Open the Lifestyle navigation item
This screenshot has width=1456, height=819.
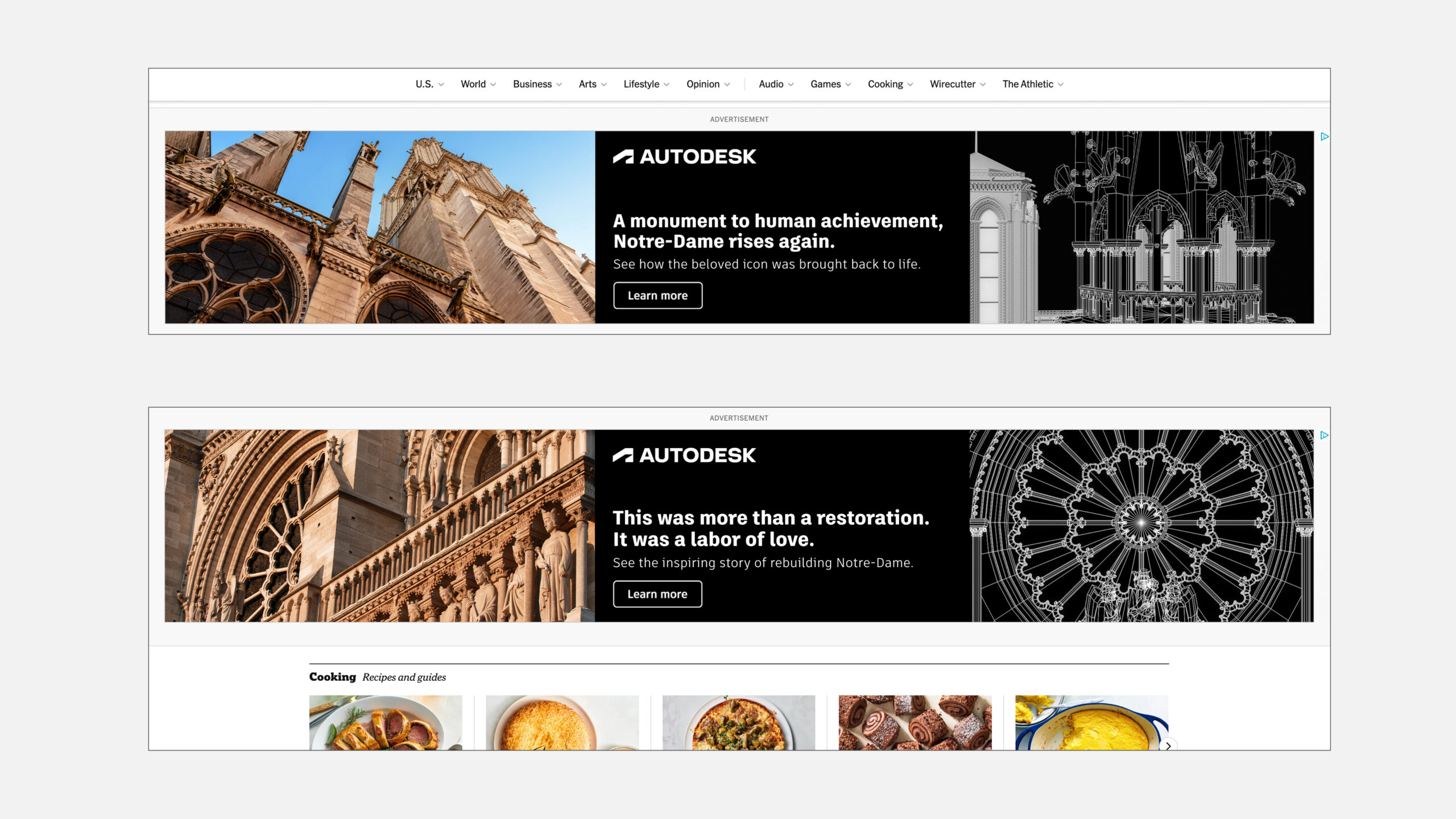click(x=641, y=84)
